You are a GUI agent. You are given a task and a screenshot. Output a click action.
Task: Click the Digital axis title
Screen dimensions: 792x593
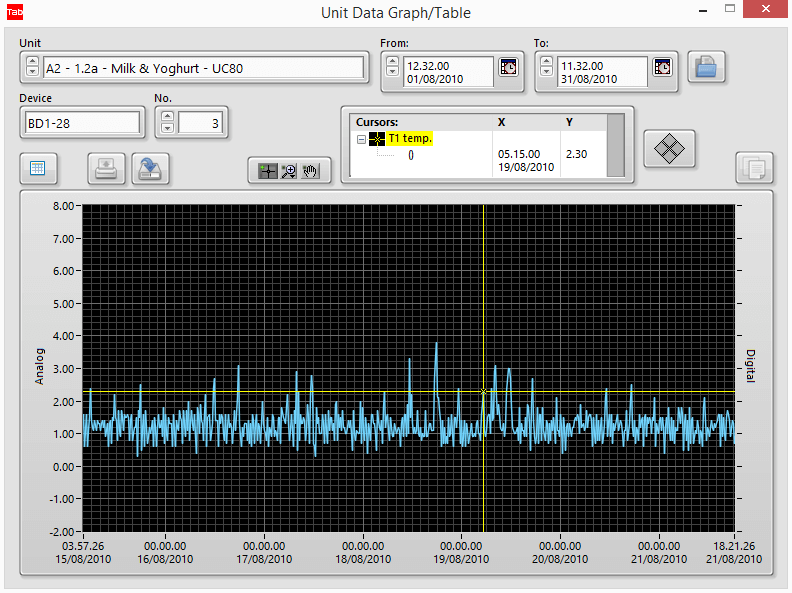point(751,366)
